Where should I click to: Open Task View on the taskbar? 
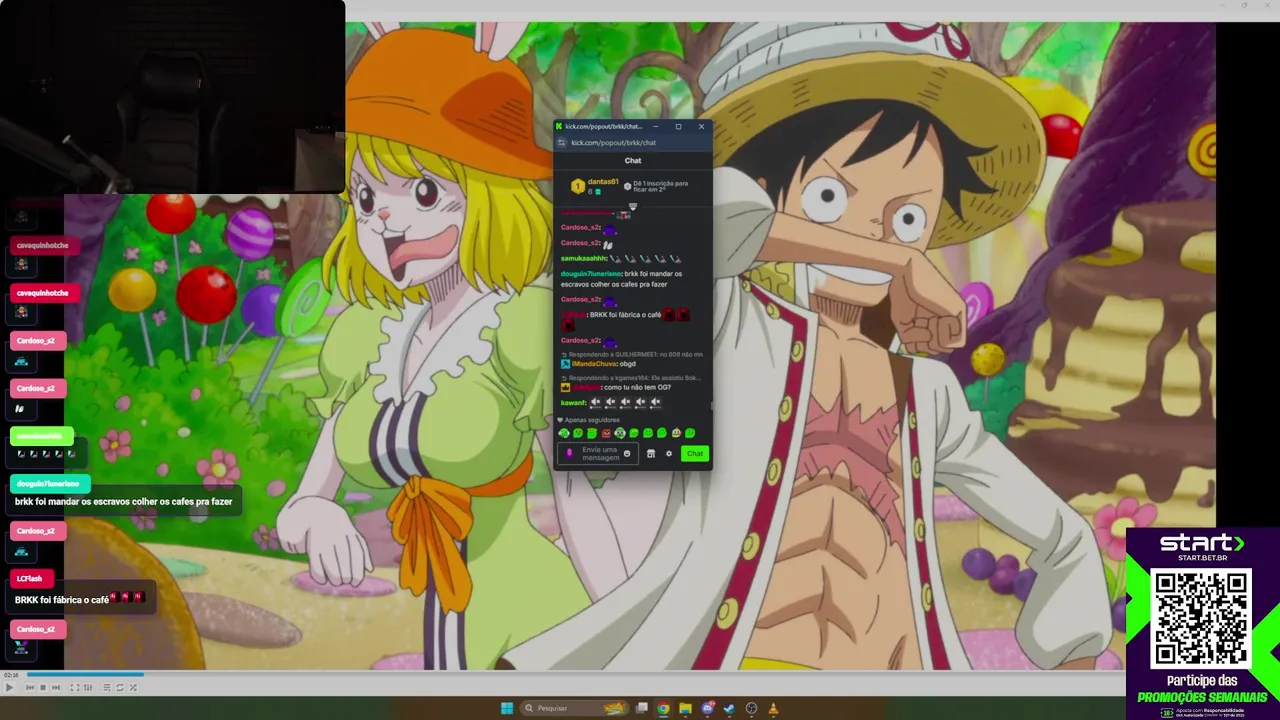[x=642, y=708]
